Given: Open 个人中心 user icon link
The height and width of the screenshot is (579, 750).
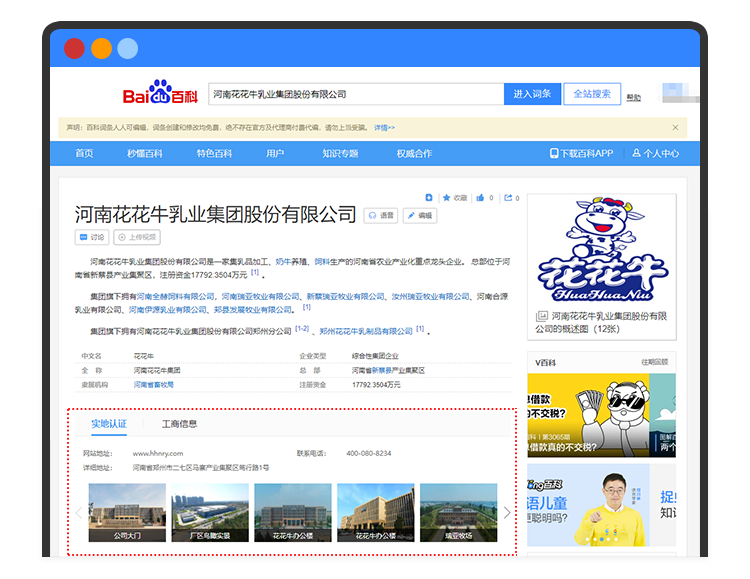Looking at the screenshot, I should [655, 154].
